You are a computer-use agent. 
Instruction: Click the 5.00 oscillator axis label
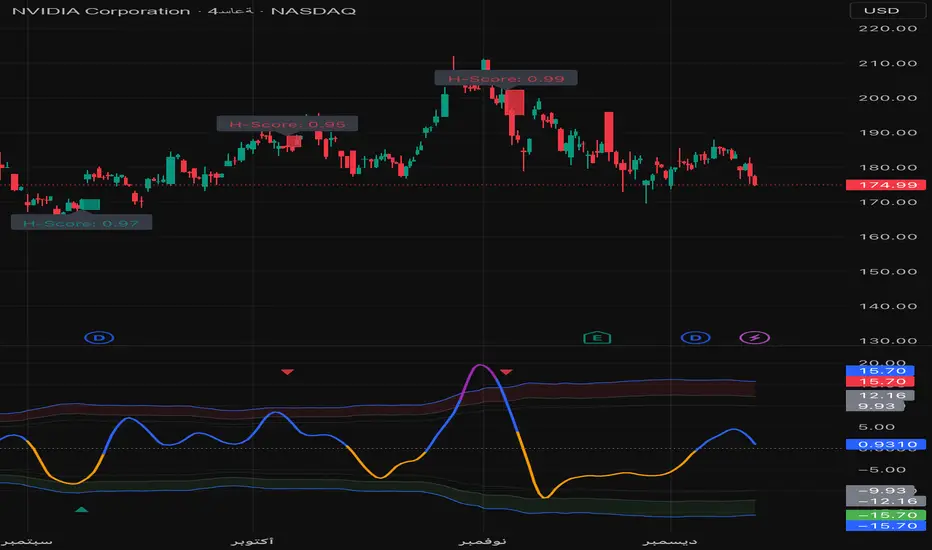click(x=876, y=427)
